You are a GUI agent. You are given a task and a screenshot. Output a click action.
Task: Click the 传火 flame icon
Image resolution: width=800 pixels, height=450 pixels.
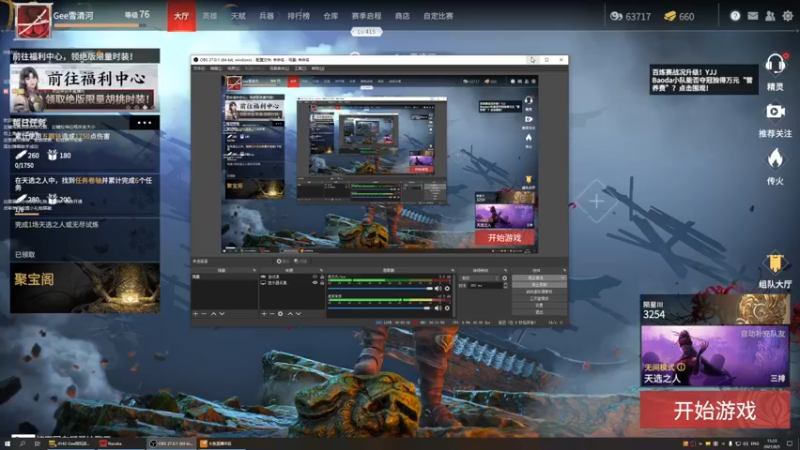pos(775,159)
